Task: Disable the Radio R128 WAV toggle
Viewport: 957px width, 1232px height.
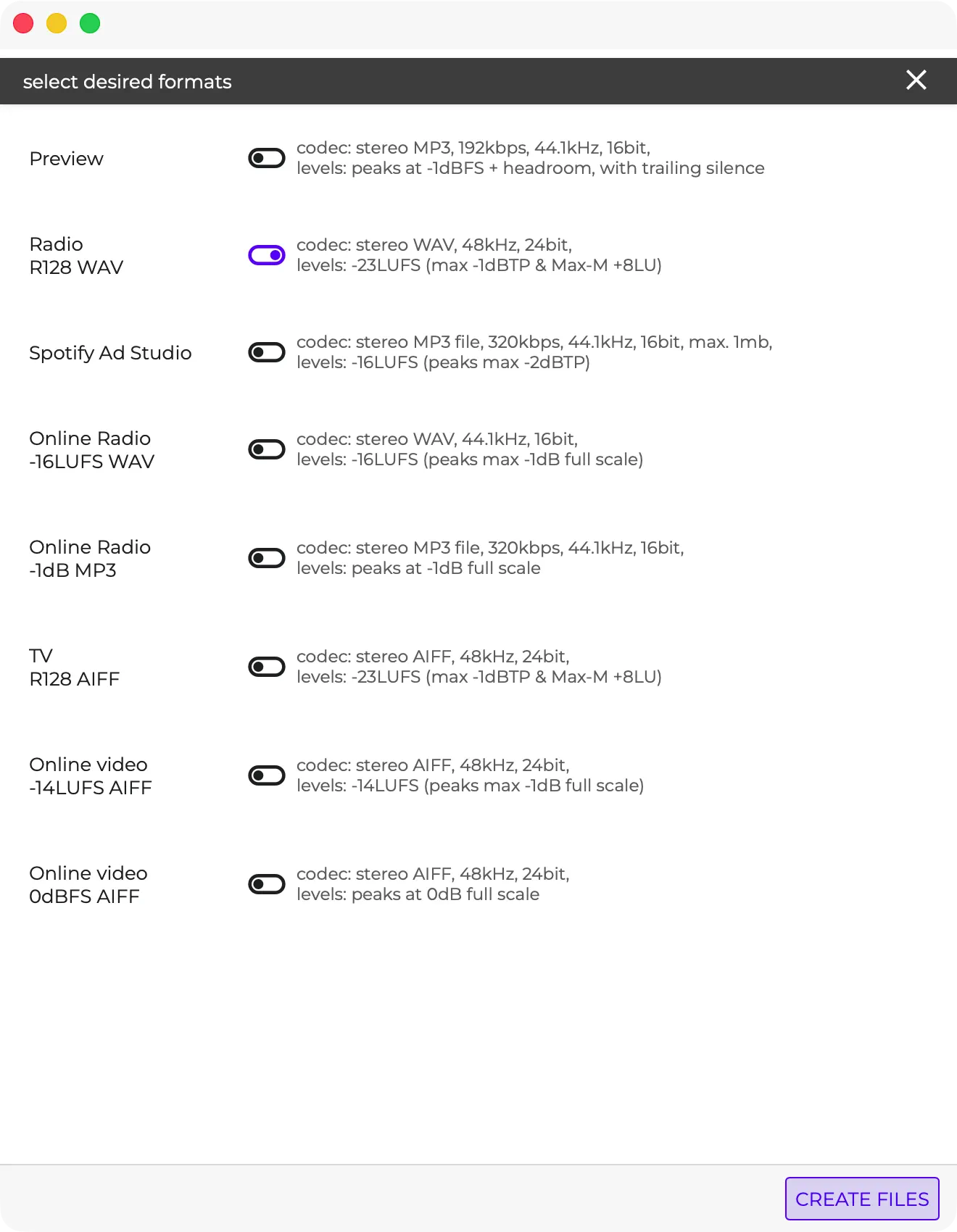Action: 267,255
